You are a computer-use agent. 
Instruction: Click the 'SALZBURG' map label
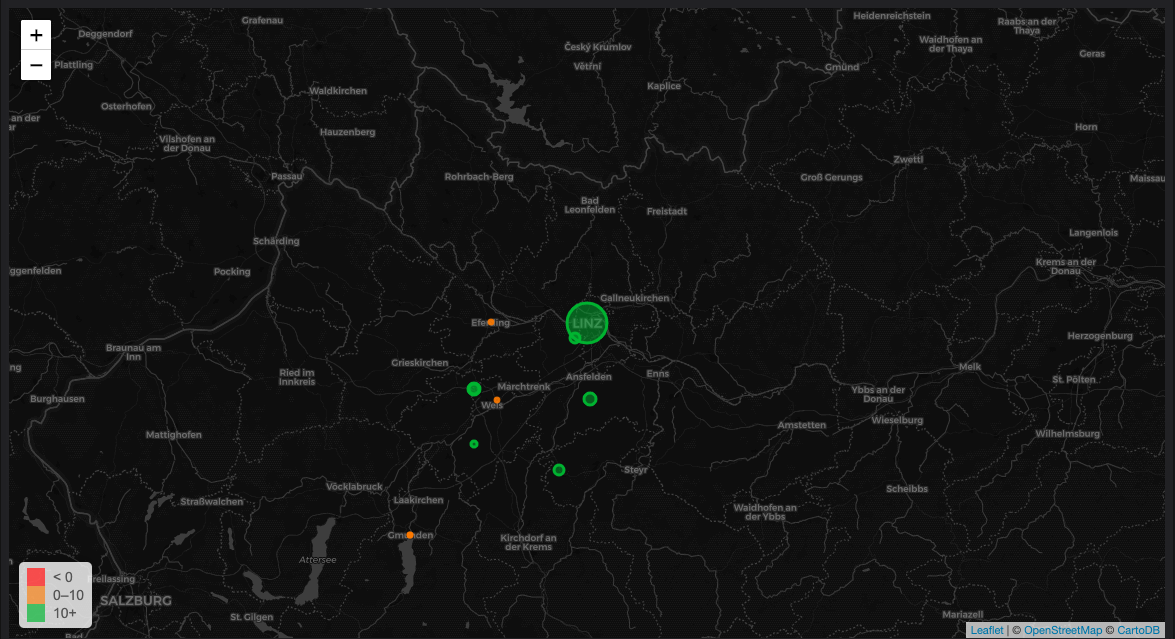tap(136, 601)
